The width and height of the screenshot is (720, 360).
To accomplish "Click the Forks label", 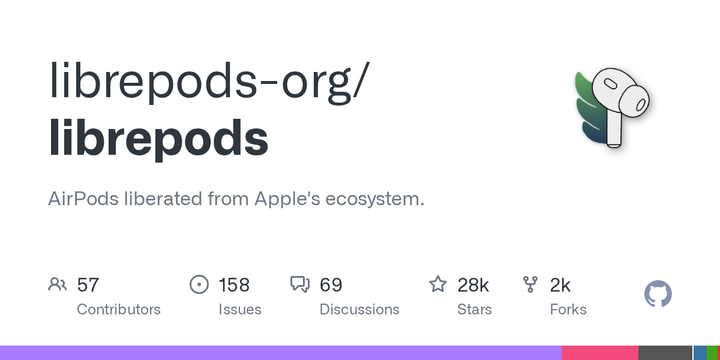I will pyautogui.click(x=568, y=309).
